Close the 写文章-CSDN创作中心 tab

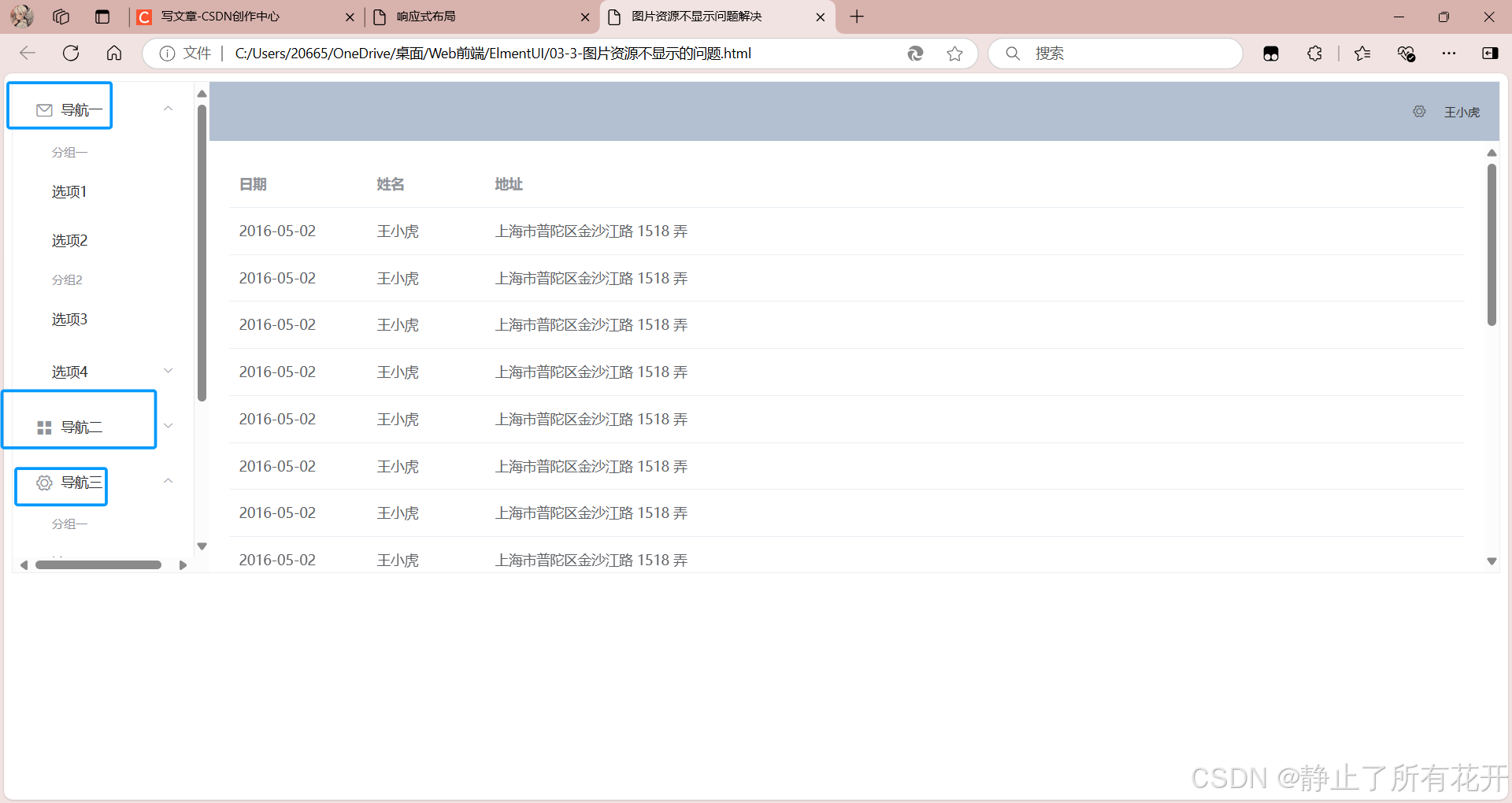(x=350, y=17)
